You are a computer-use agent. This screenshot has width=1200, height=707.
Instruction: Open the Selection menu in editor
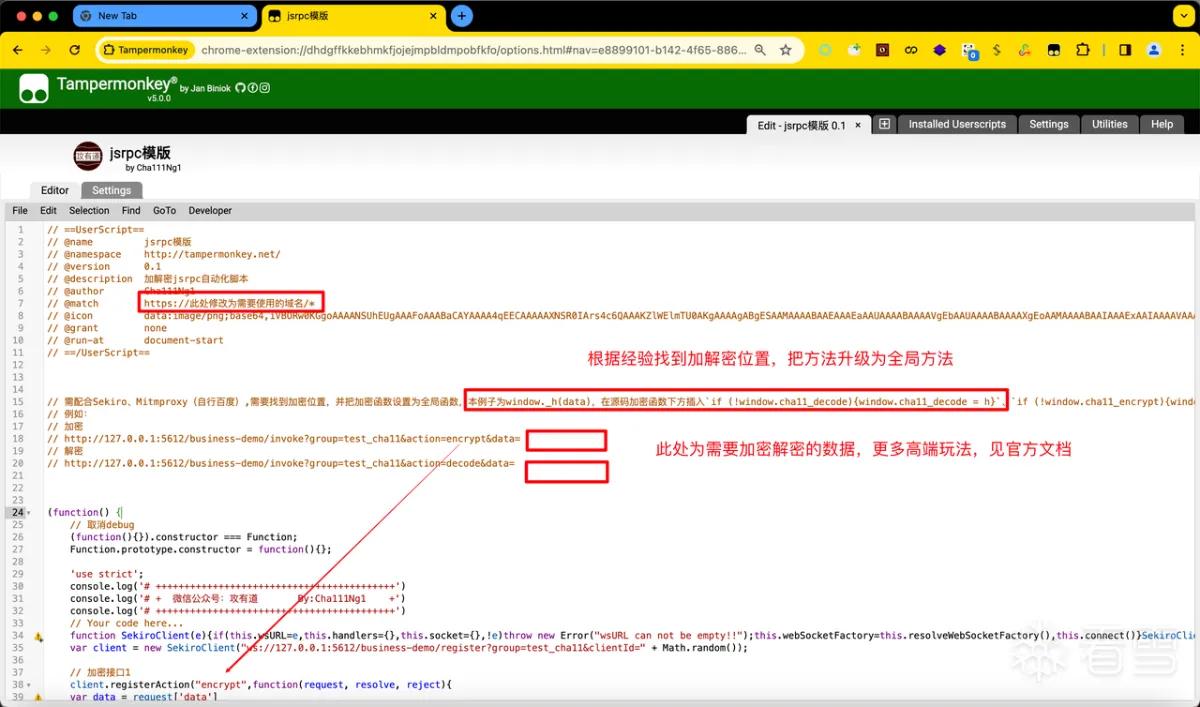[89, 211]
